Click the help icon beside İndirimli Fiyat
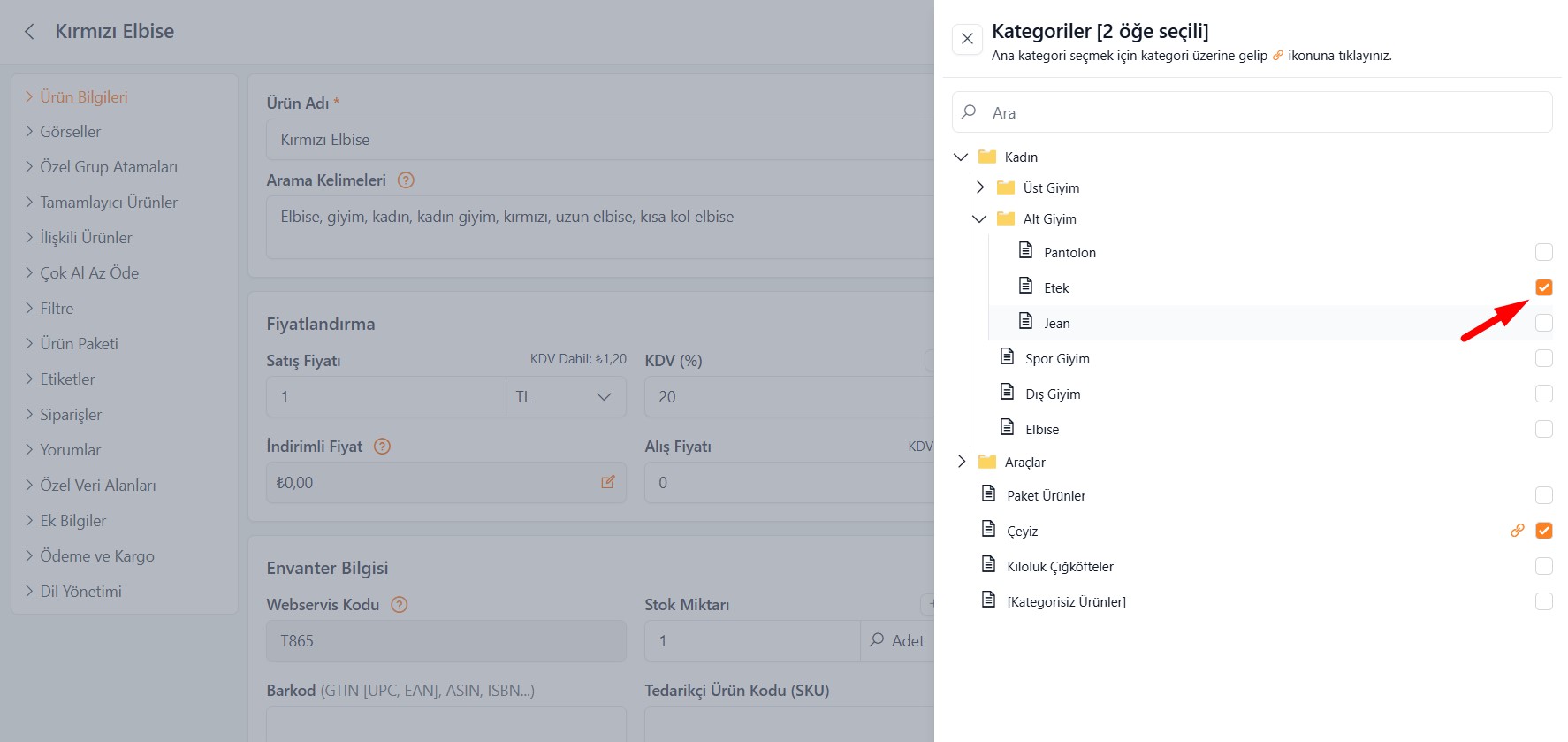The height and width of the screenshot is (742, 1568). click(x=382, y=447)
